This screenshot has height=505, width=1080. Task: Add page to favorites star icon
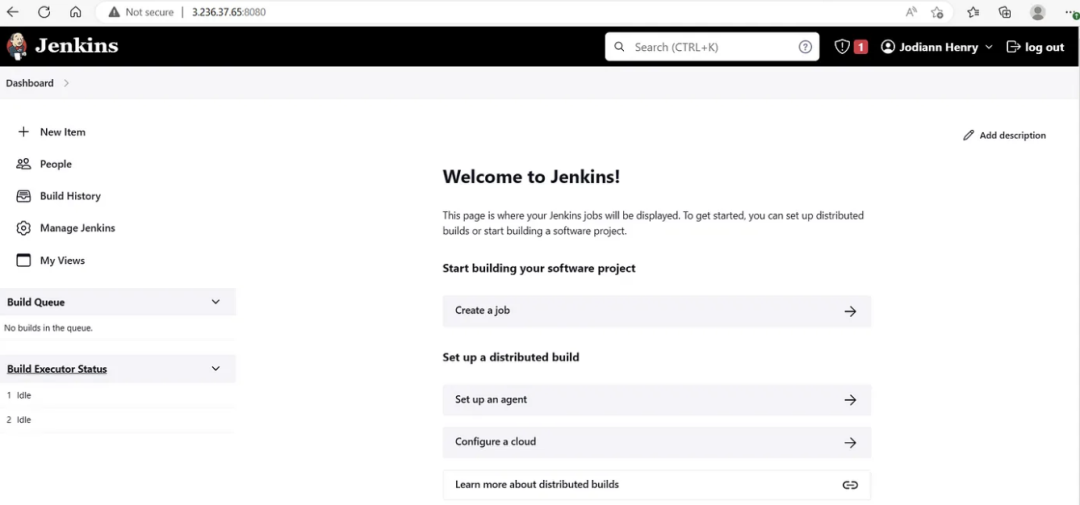coord(937,12)
